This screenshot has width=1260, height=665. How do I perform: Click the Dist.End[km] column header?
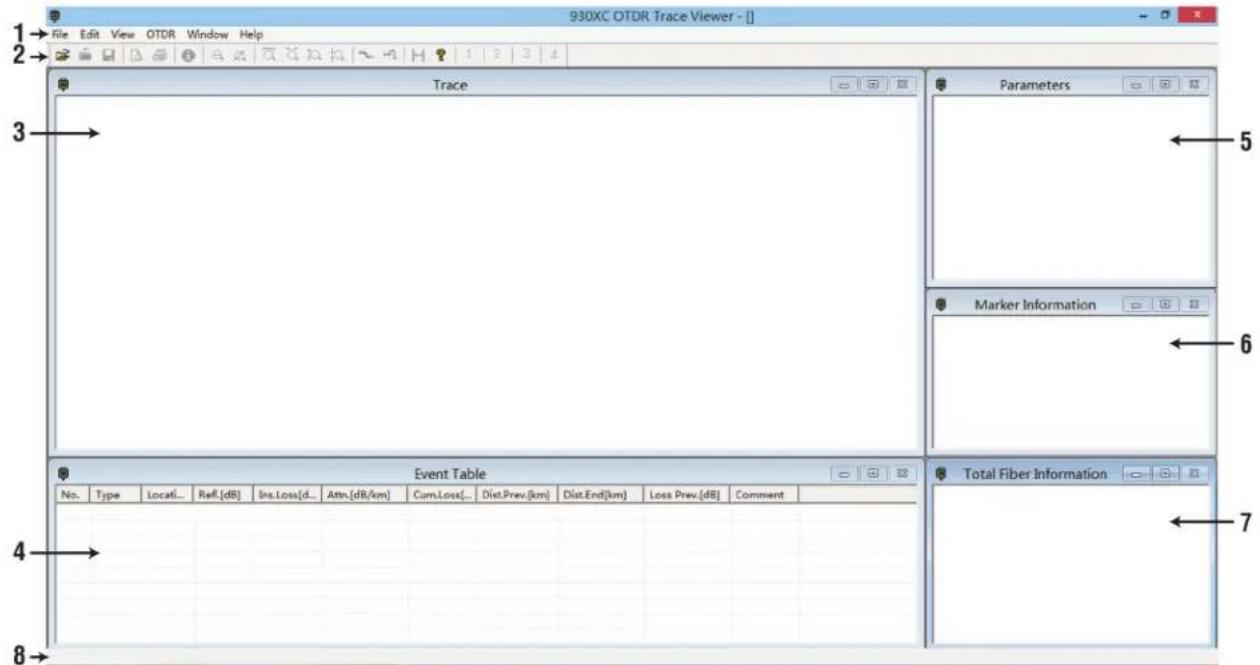(x=601, y=494)
